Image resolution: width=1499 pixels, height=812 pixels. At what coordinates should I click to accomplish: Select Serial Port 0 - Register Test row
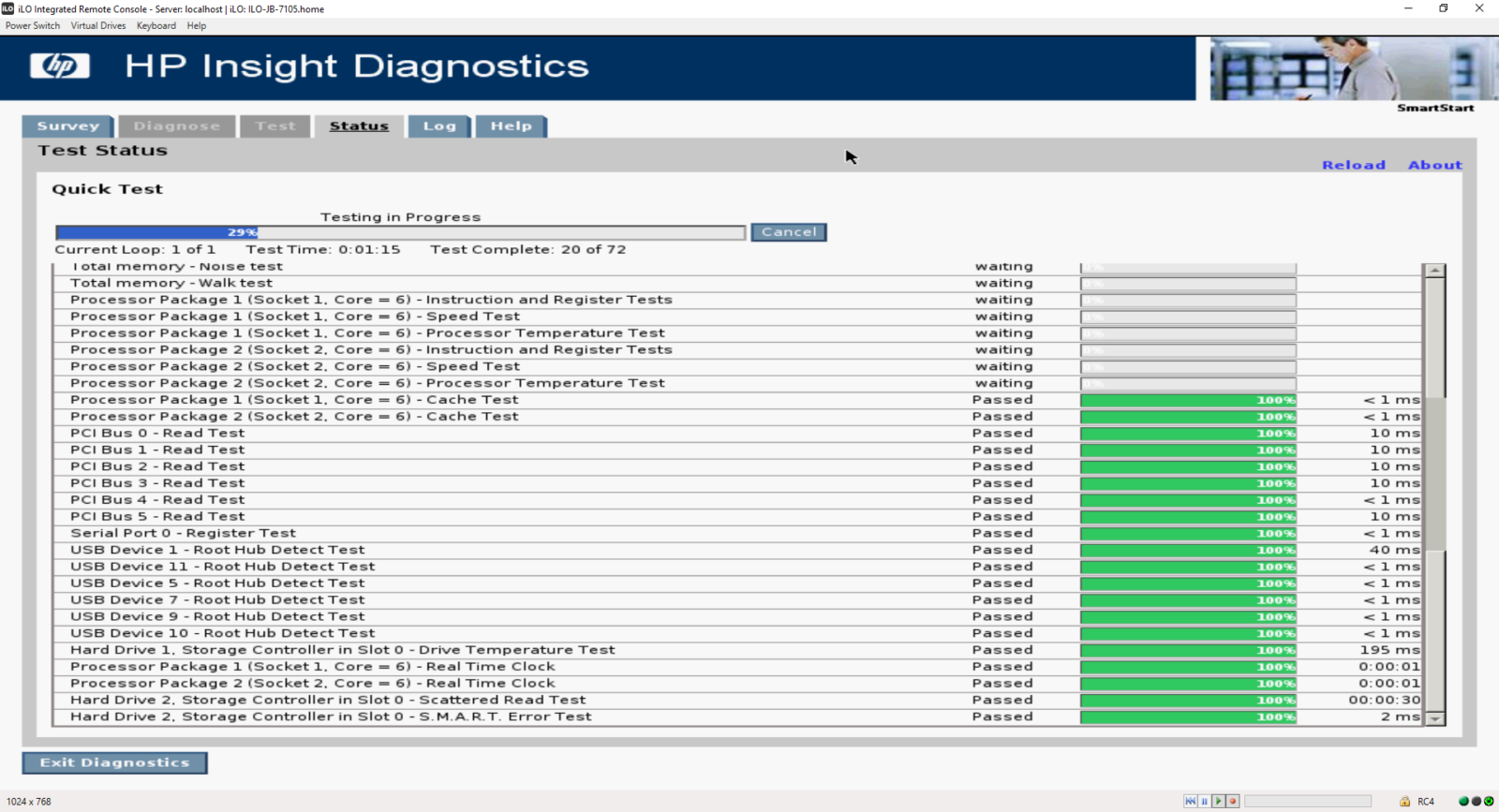(x=737, y=534)
